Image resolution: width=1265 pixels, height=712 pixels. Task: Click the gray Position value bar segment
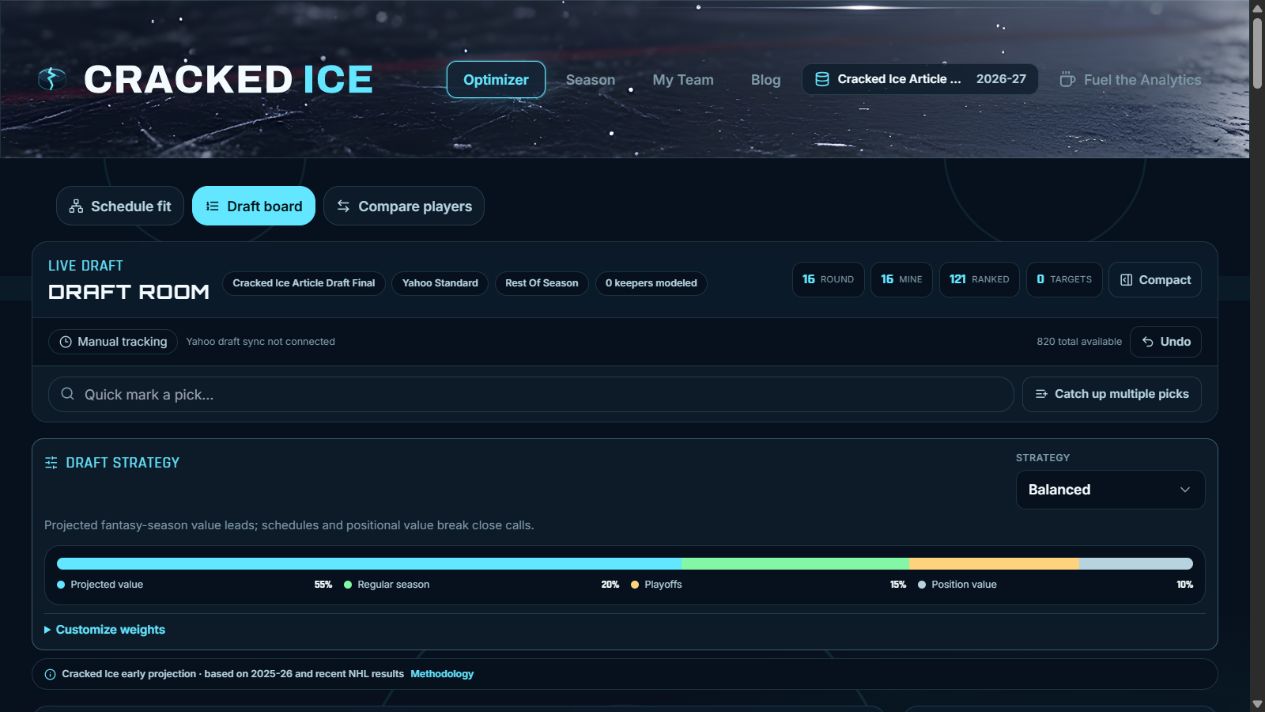(x=1136, y=564)
